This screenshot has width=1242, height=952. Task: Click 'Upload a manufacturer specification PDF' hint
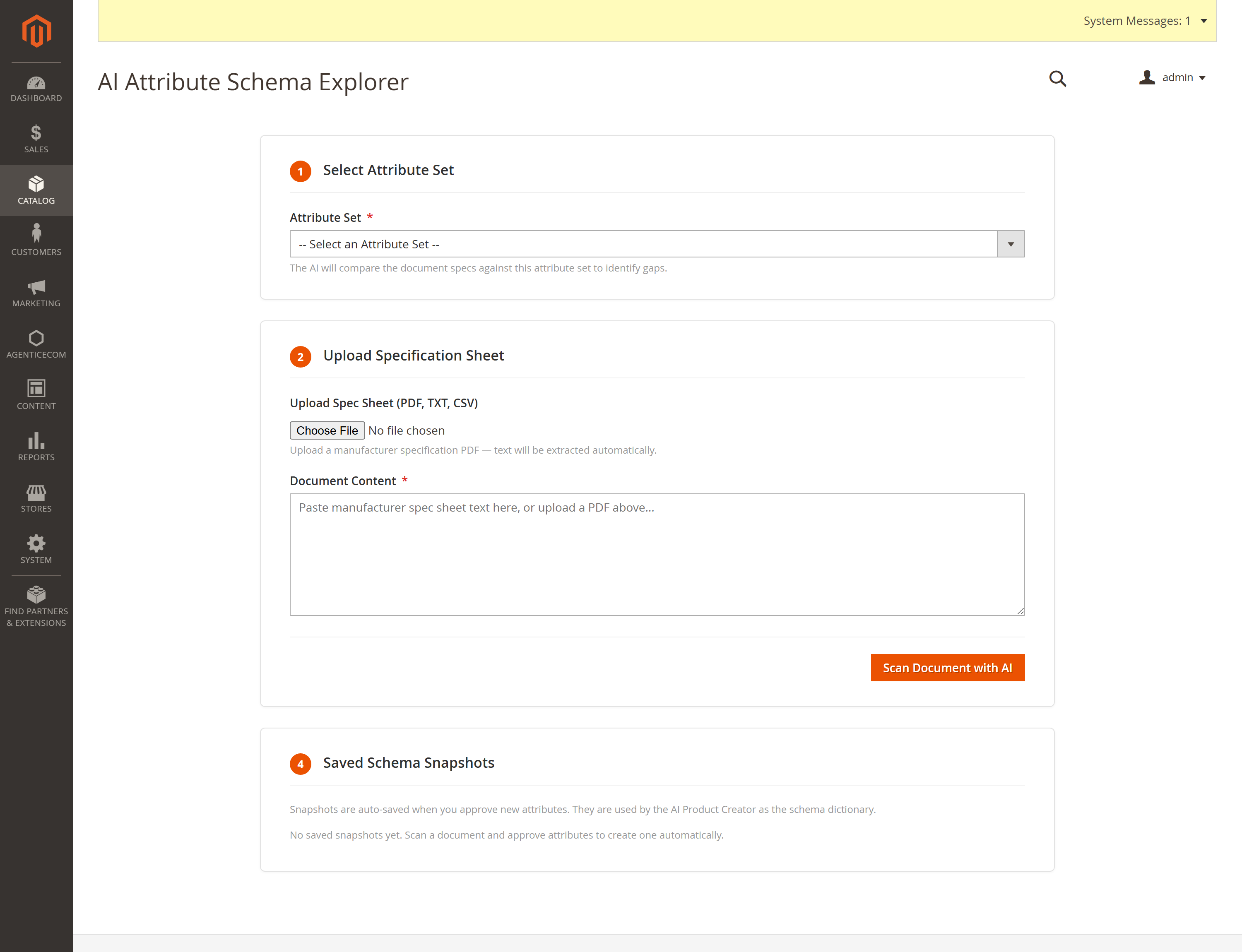coord(473,450)
